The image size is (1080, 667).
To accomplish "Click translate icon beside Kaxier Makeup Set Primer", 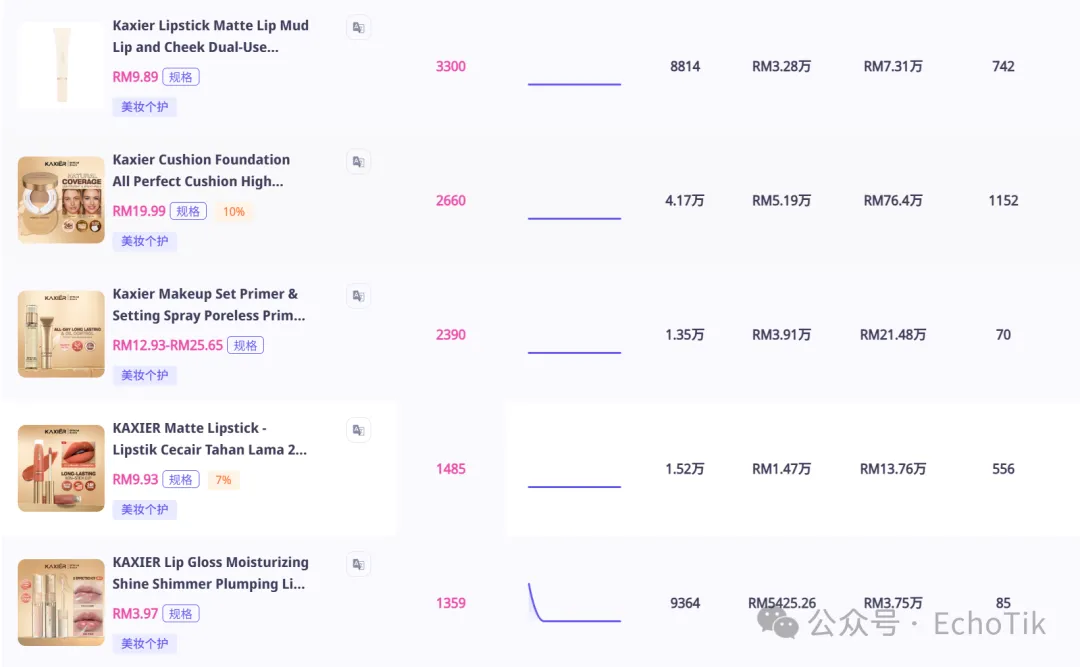I will pyautogui.click(x=358, y=295).
